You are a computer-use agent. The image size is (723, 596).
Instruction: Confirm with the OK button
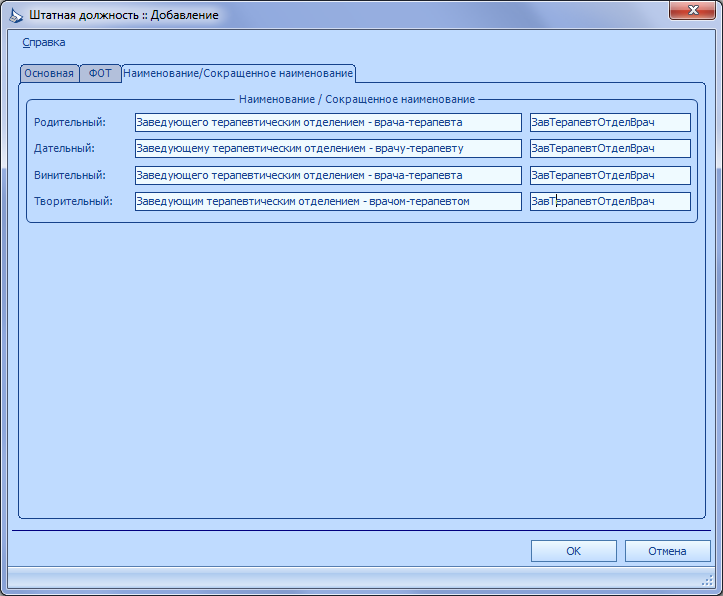(574, 551)
